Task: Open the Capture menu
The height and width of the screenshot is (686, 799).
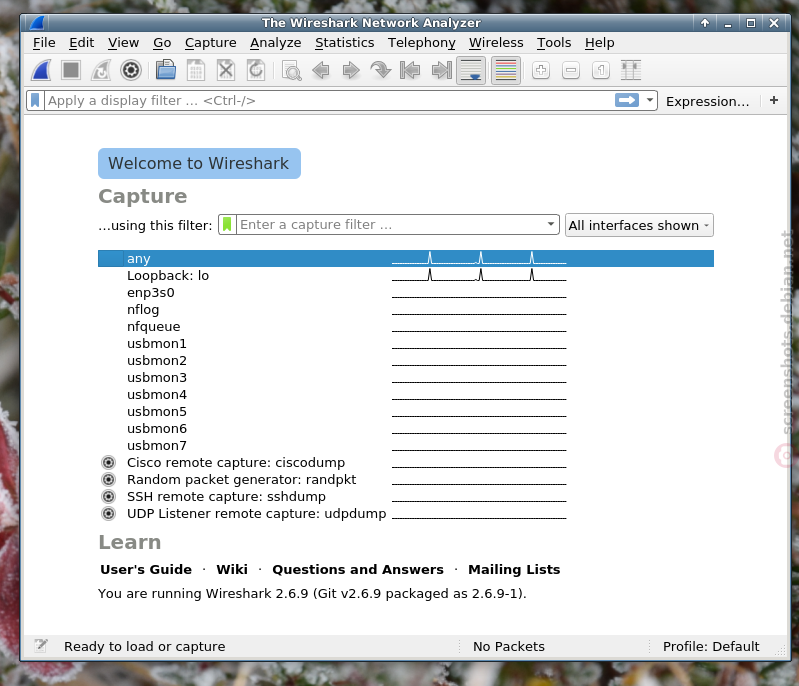Action: pyautogui.click(x=210, y=43)
